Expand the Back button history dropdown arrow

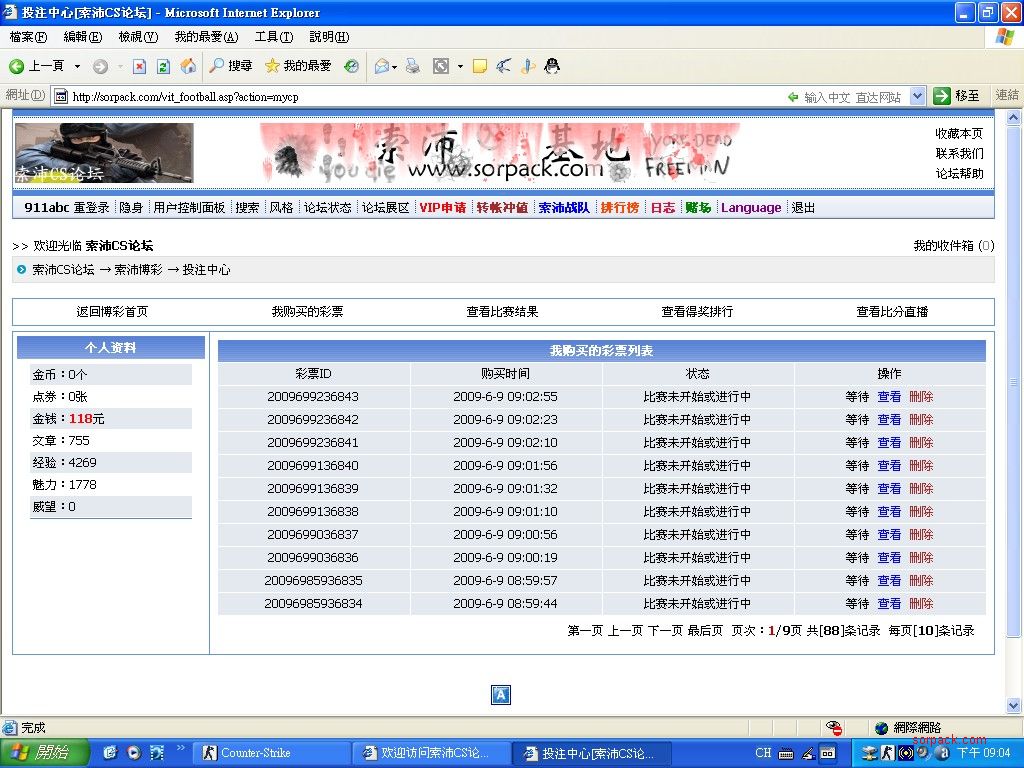77,66
